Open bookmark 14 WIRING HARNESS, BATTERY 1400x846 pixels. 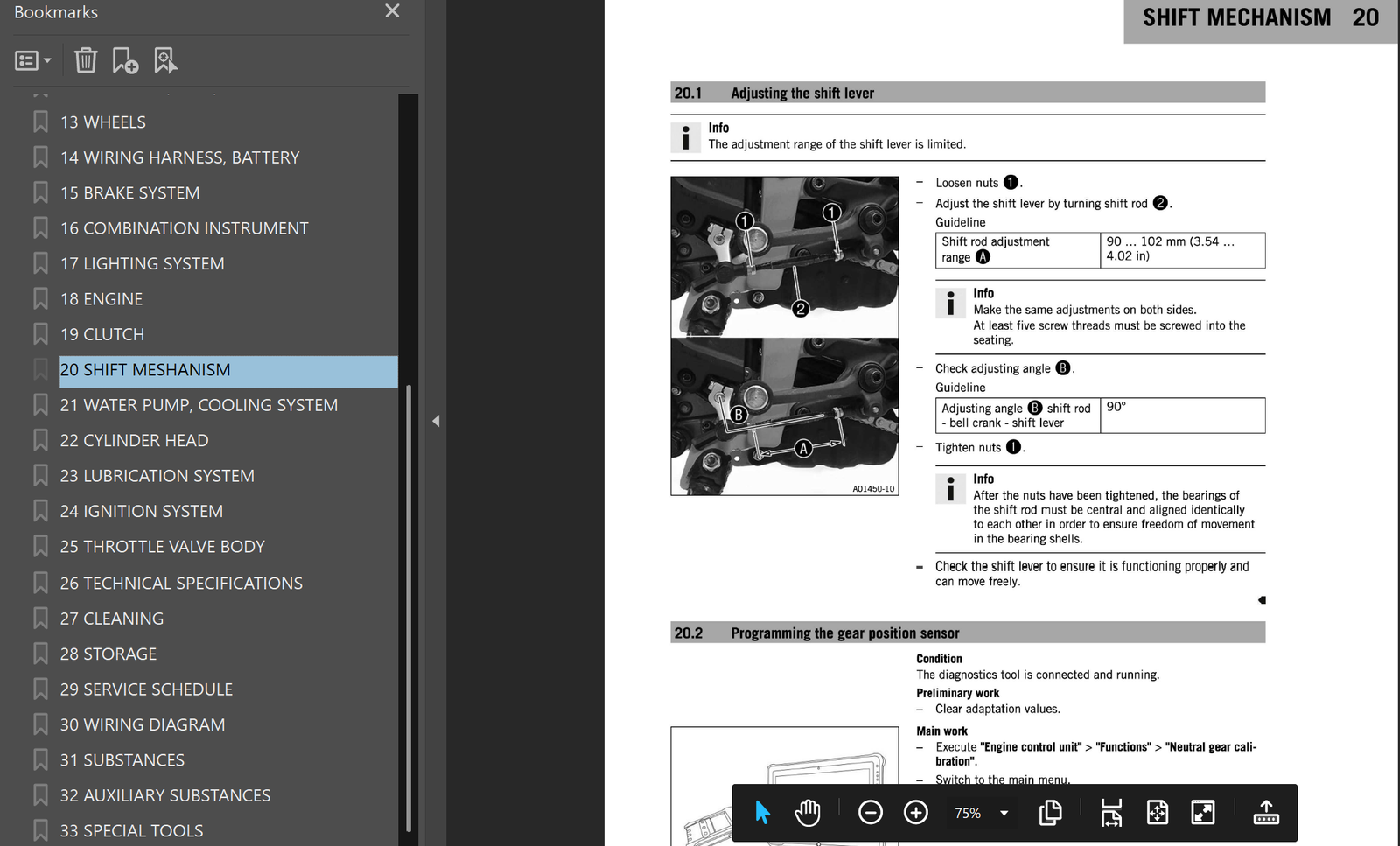(x=179, y=157)
